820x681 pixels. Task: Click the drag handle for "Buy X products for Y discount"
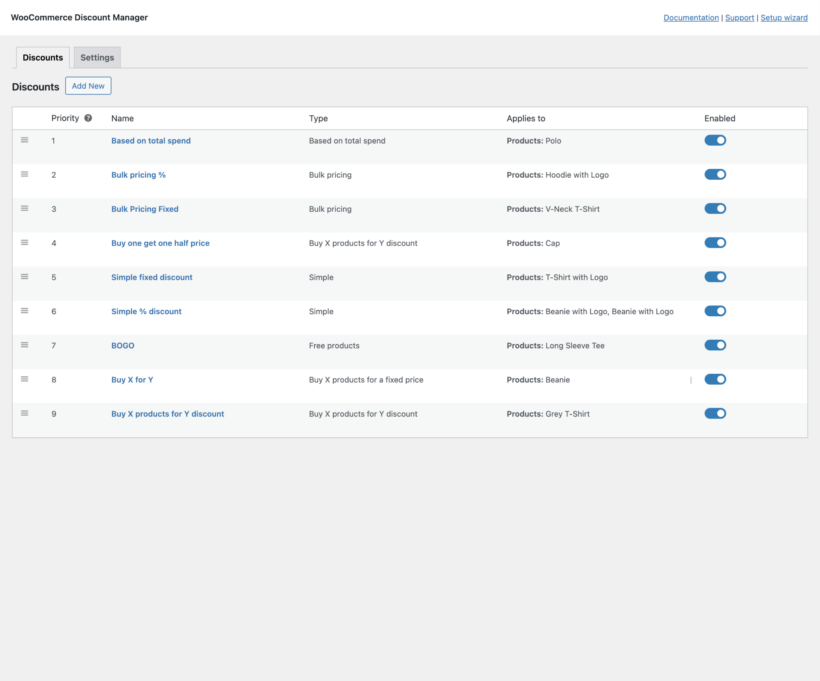pos(24,413)
